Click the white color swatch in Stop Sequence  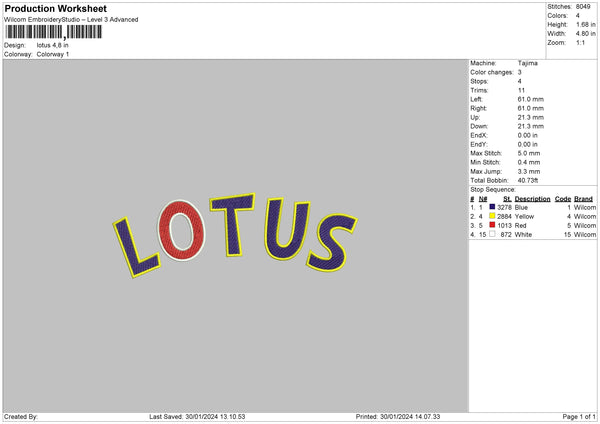[492, 234]
